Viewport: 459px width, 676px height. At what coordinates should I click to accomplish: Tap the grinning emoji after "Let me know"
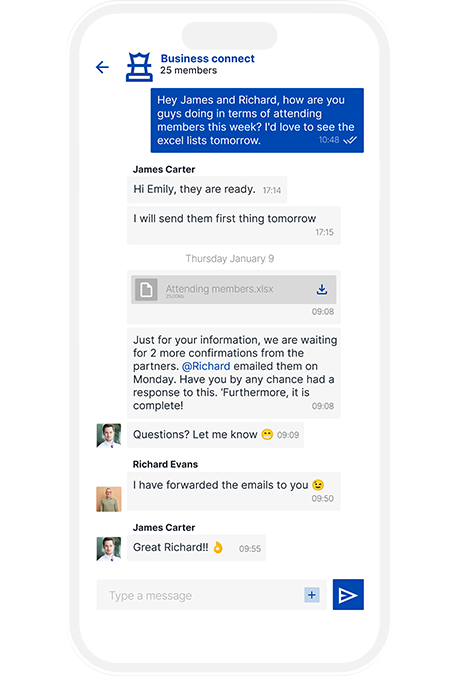tap(267, 435)
